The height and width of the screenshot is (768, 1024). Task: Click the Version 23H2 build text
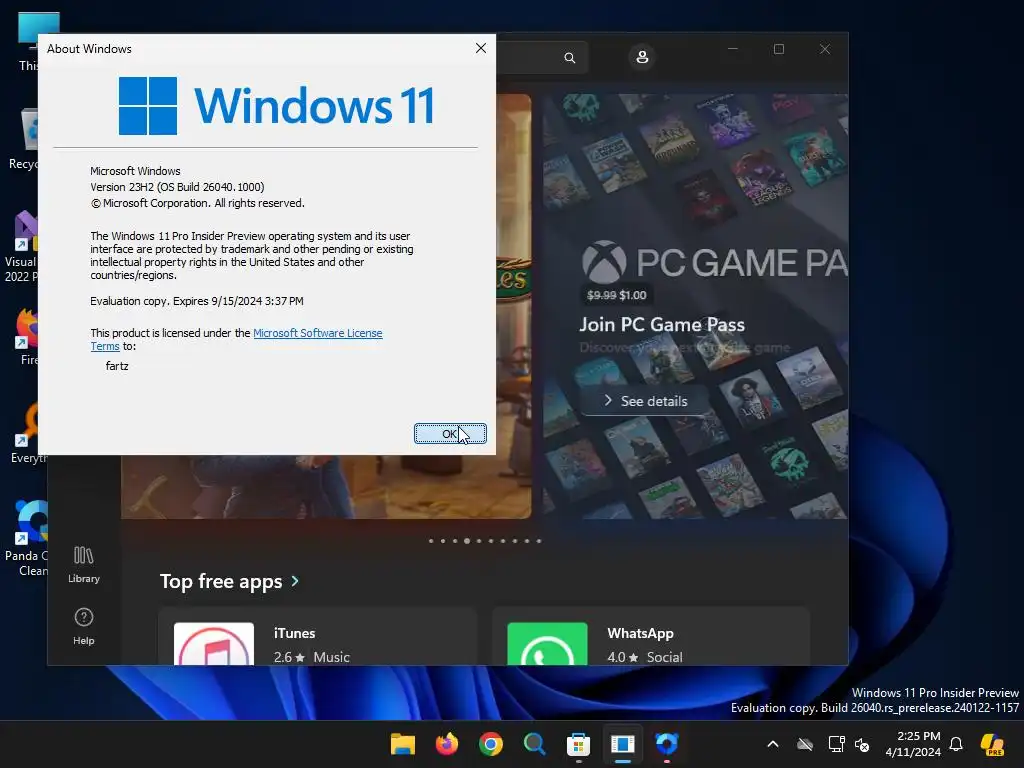coord(177,187)
